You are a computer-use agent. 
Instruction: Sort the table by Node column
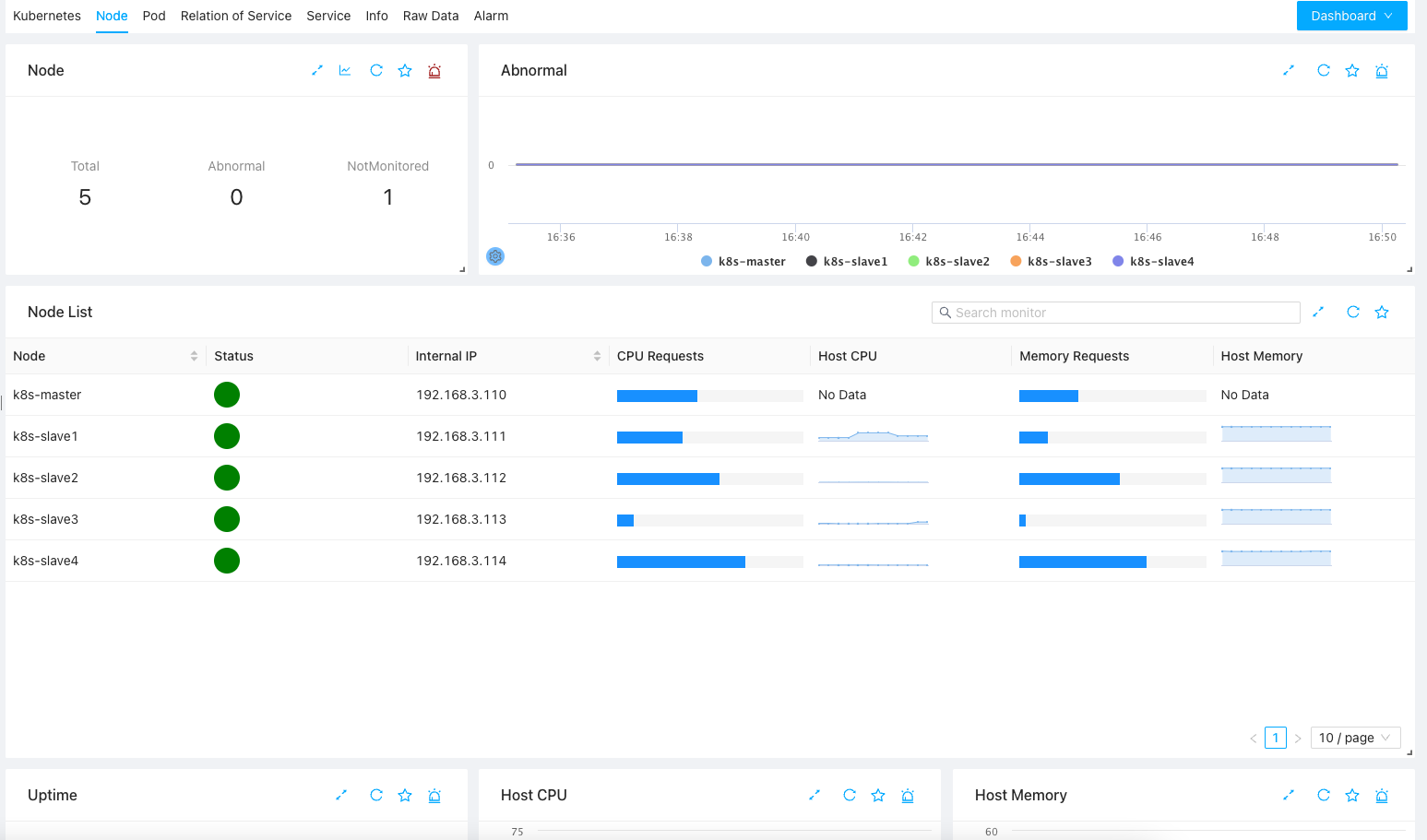tap(194, 356)
